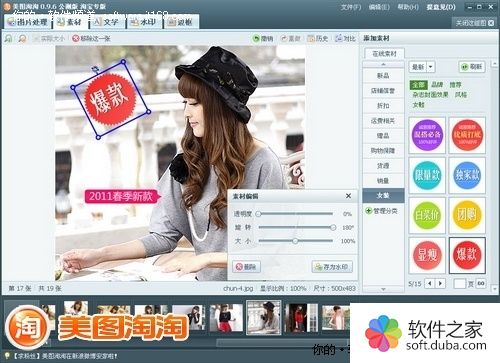500x363 pixels.
Task: Switch to the 素材 tab
Action: 70,22
